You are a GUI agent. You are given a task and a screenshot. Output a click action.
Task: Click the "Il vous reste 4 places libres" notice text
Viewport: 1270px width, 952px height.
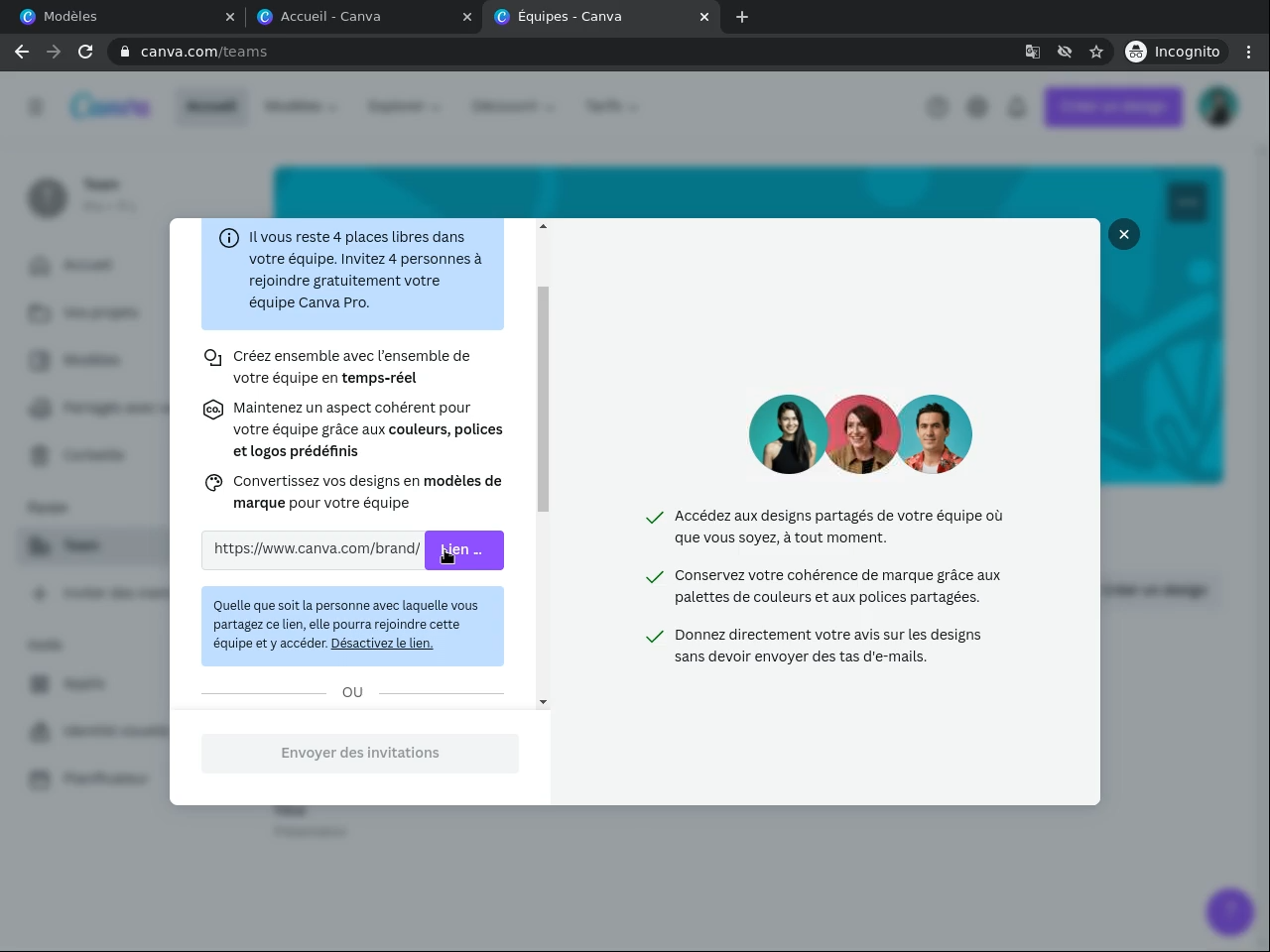point(365,270)
